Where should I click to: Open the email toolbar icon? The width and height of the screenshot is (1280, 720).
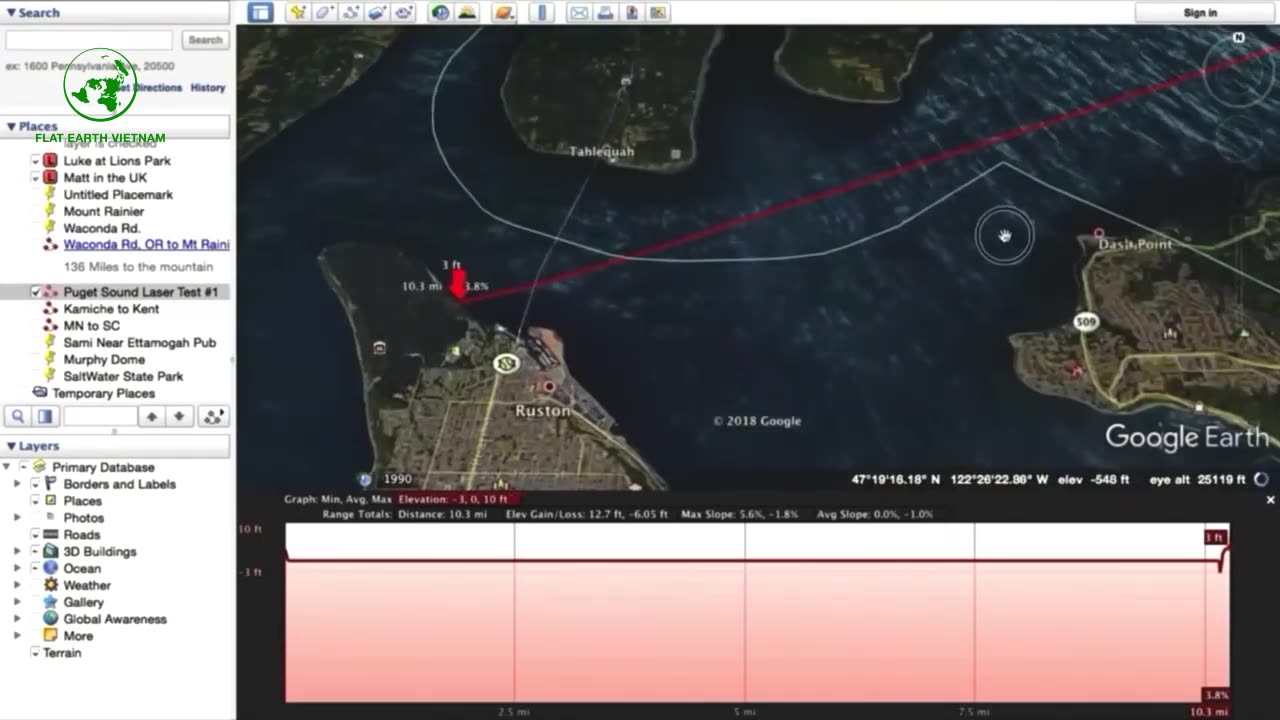click(x=578, y=12)
